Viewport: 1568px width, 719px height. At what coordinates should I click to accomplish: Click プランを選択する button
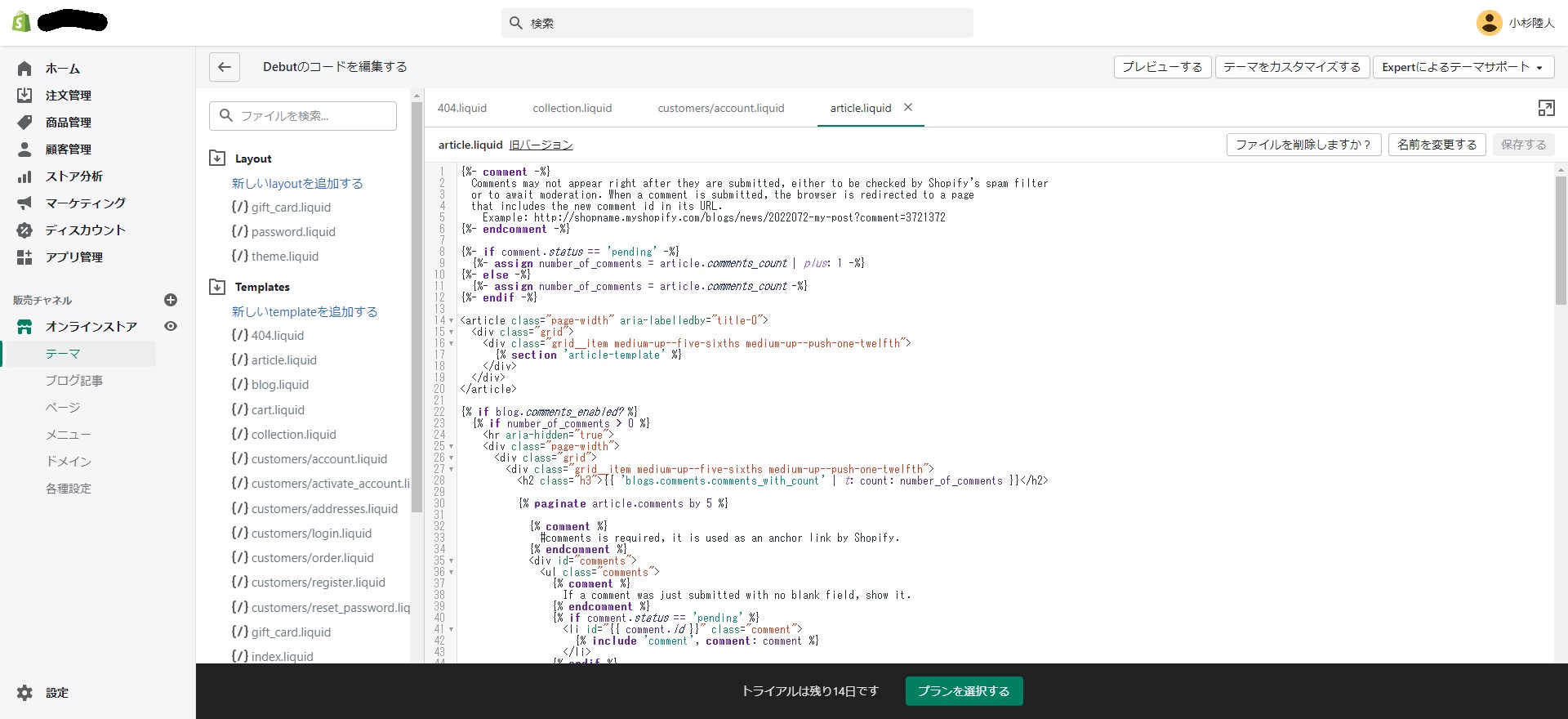[x=964, y=691]
